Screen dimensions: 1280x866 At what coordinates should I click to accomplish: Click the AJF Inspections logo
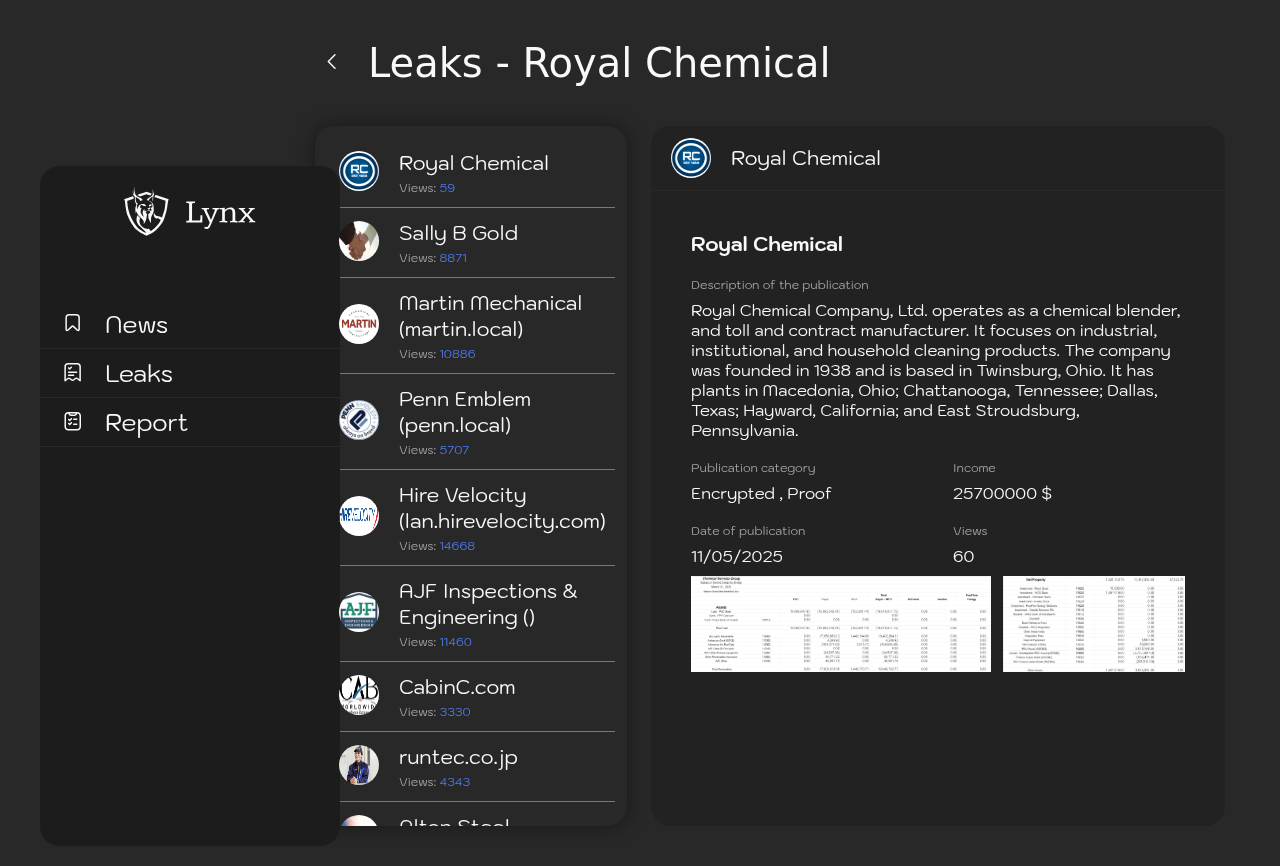[359, 612]
